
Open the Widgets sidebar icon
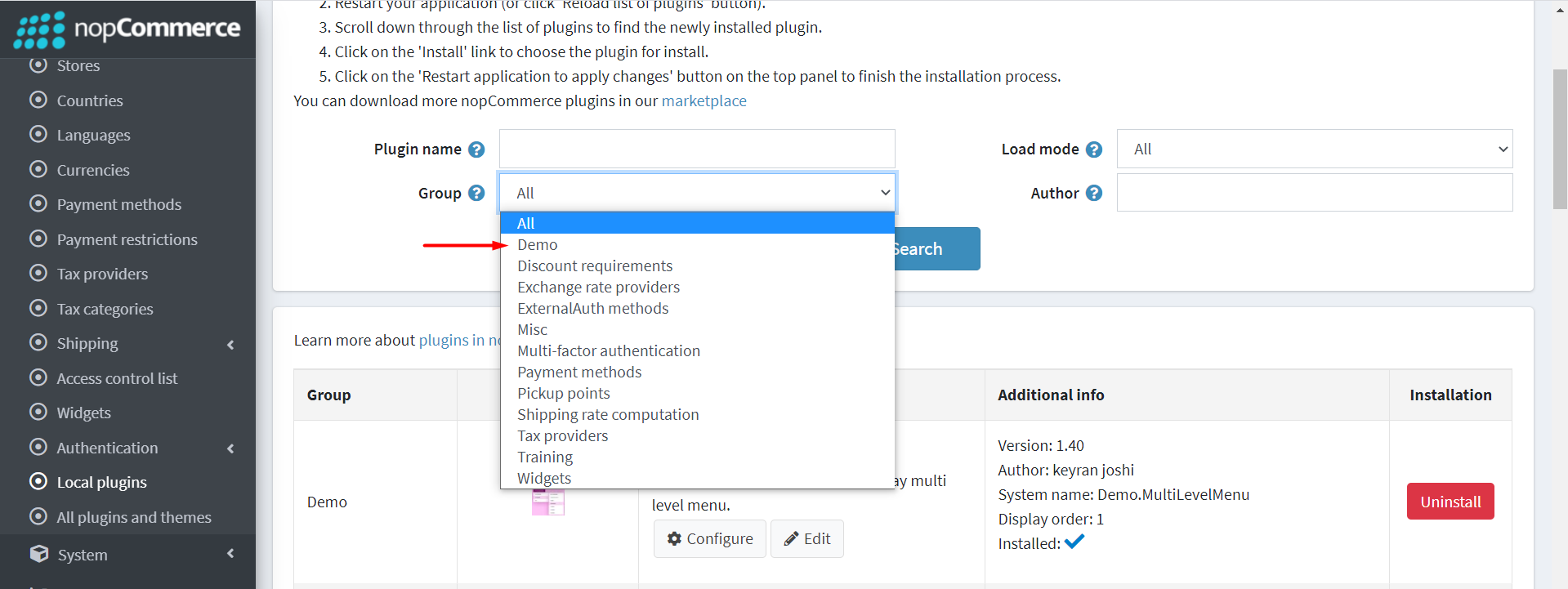click(39, 412)
